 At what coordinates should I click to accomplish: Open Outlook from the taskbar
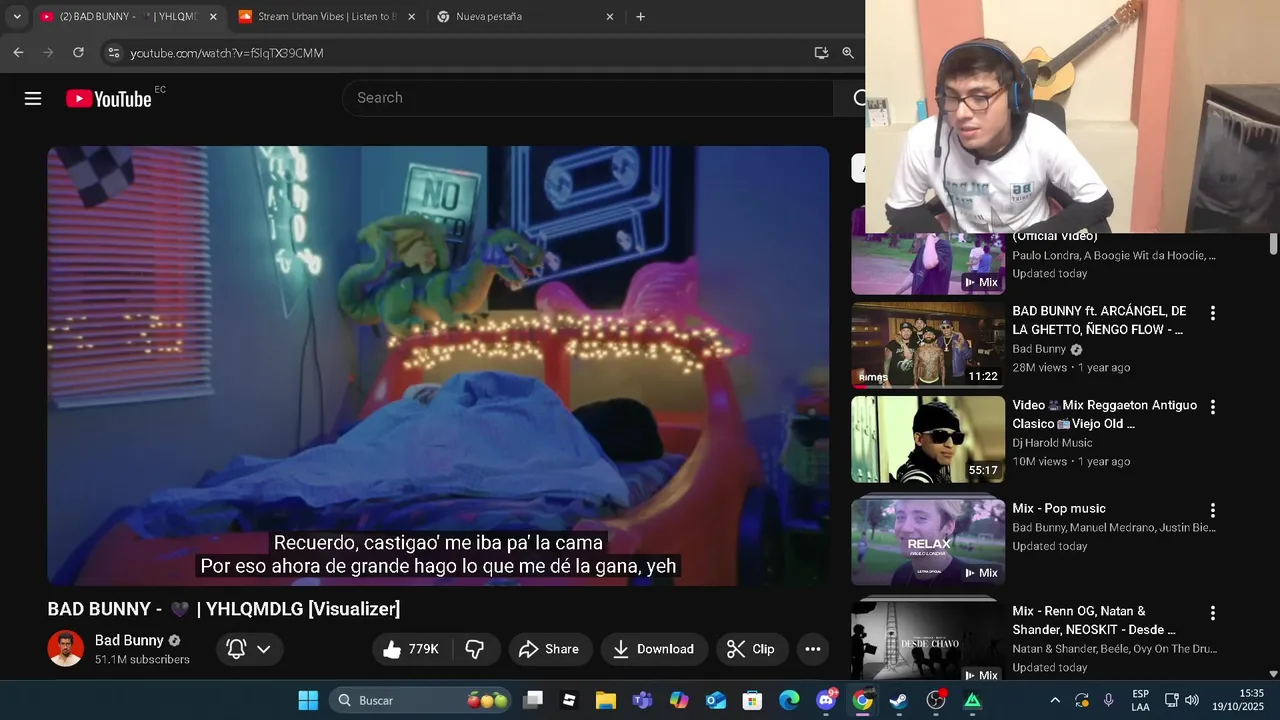716,700
